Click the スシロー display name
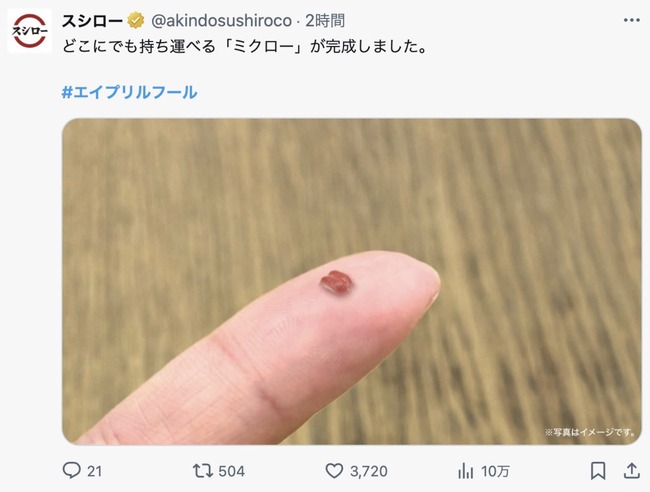 click(x=92, y=20)
